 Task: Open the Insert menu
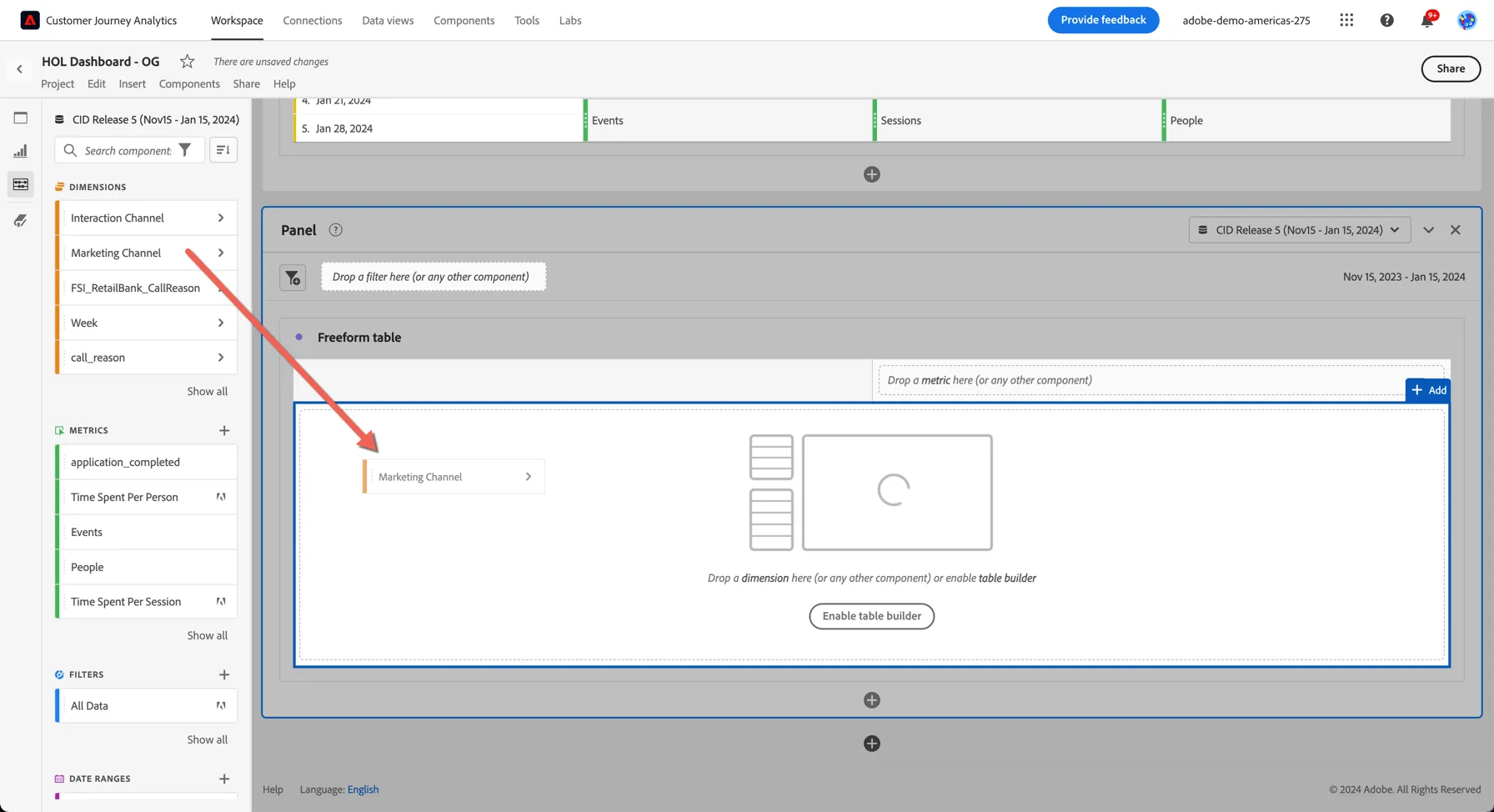[132, 83]
